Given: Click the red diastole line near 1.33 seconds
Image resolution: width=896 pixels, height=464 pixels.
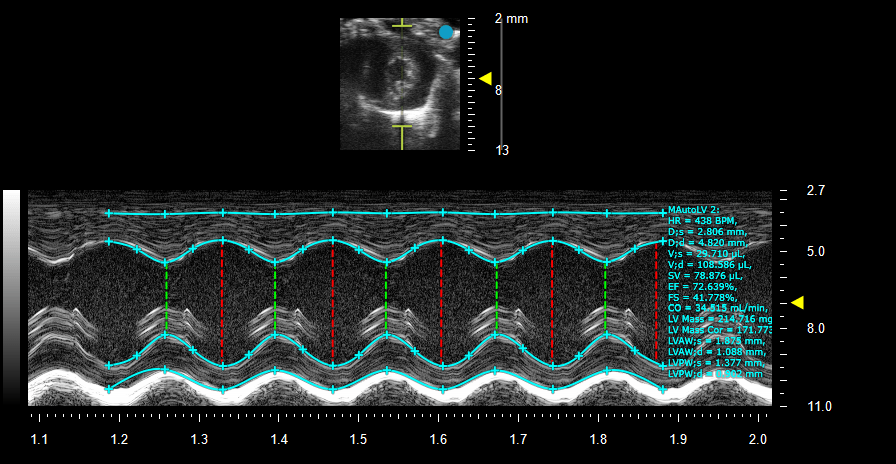Looking at the screenshot, I should 222,303.
